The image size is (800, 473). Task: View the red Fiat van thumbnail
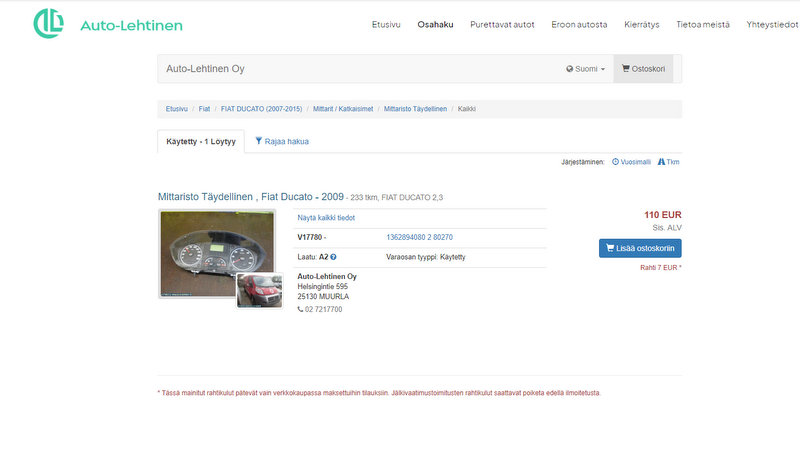pos(260,290)
